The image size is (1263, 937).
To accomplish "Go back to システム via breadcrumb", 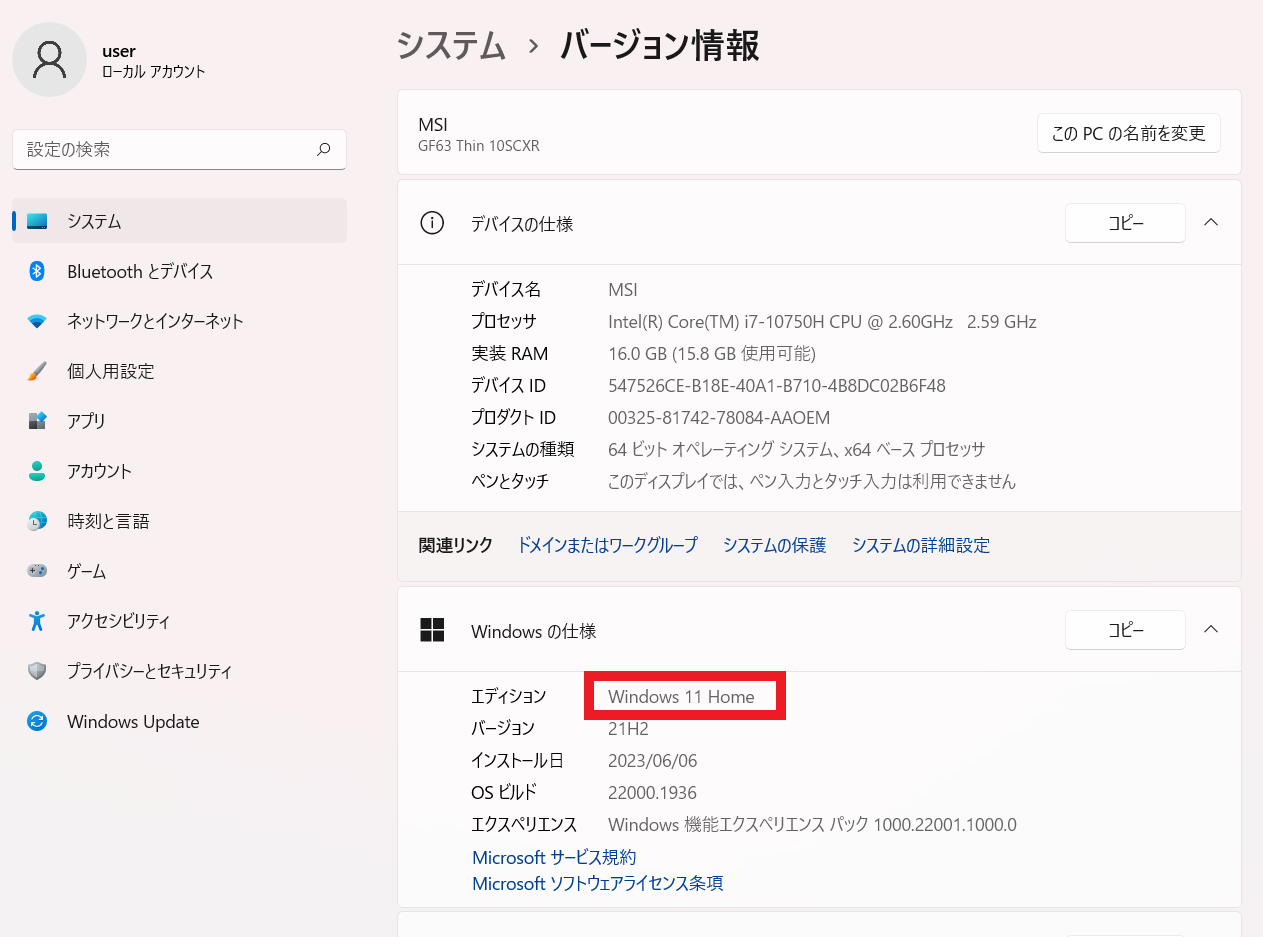I will tap(451, 46).
